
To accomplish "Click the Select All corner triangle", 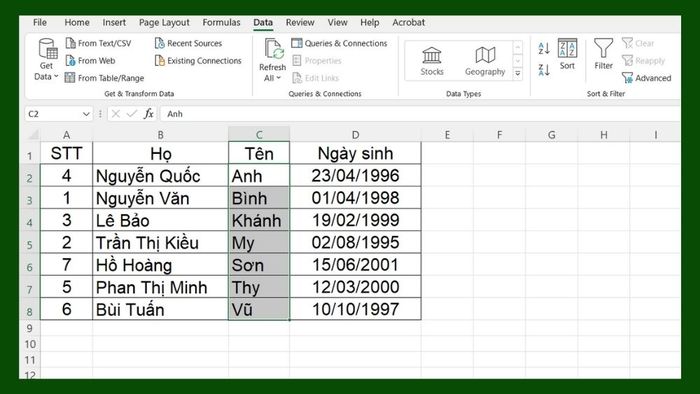I will pyautogui.click(x=33, y=134).
